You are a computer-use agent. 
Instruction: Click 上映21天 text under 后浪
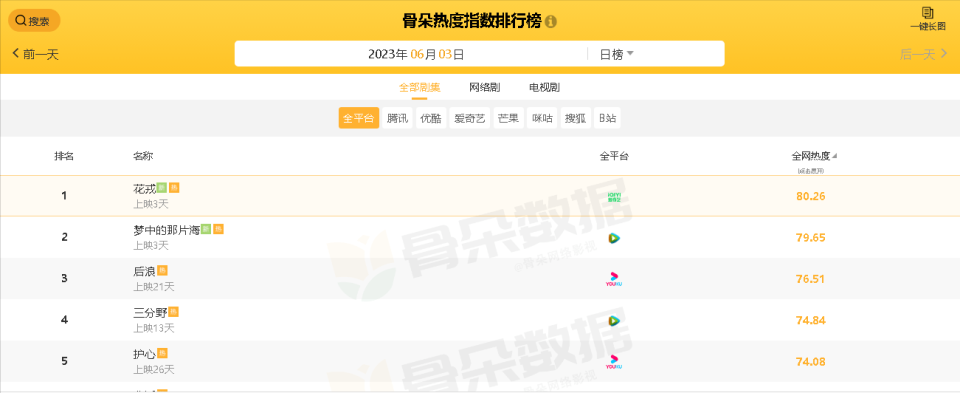coord(154,286)
